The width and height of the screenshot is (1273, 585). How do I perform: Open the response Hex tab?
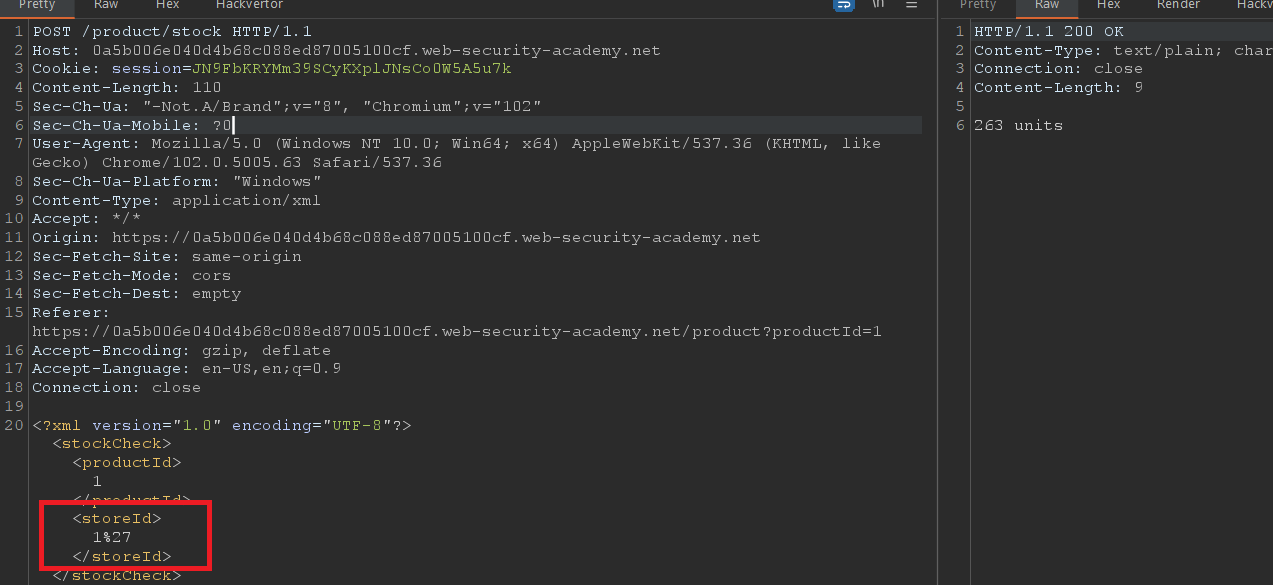pyautogui.click(x=1108, y=5)
